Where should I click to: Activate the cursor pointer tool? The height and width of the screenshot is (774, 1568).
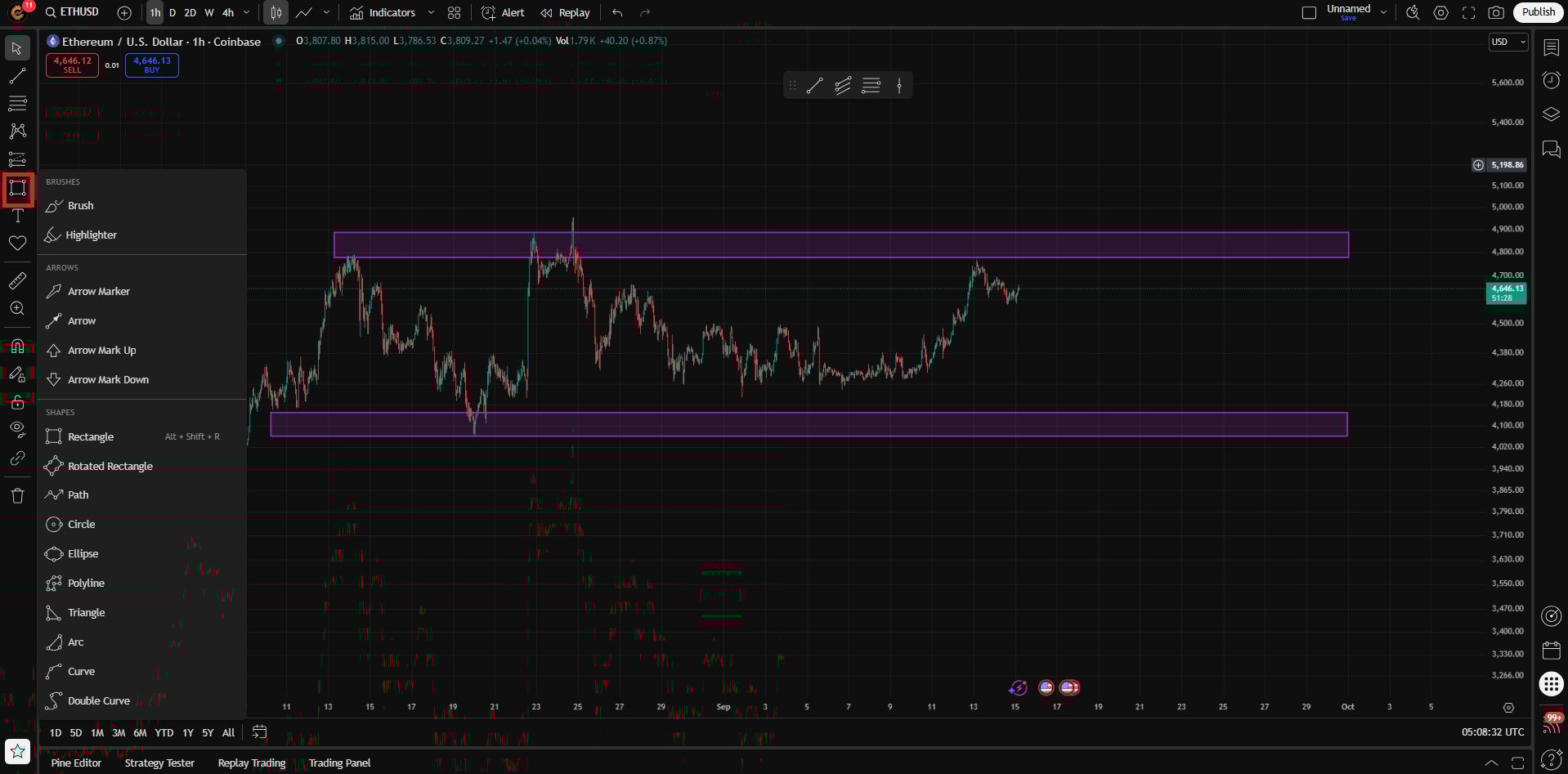[x=17, y=48]
